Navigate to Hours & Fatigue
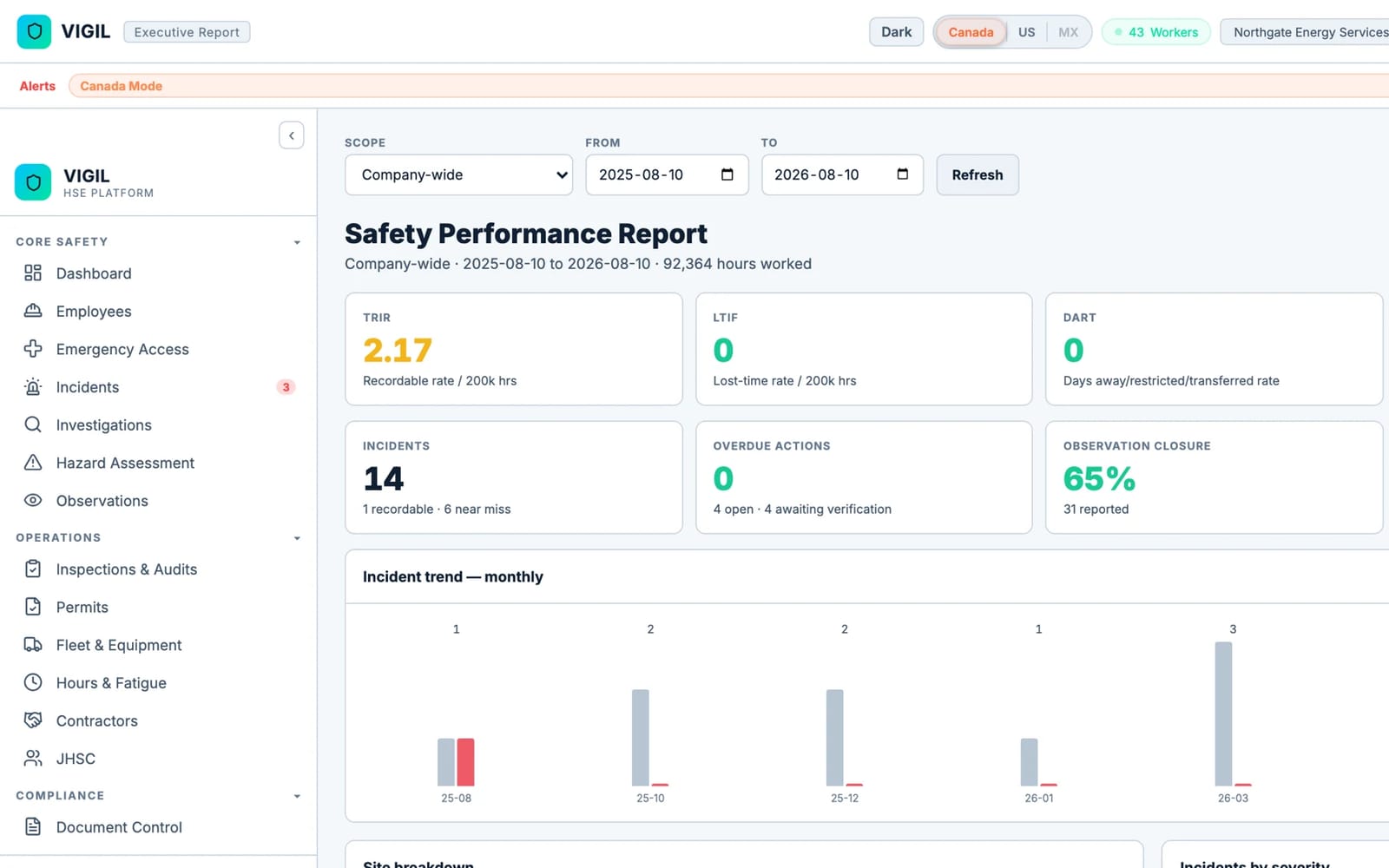Image resolution: width=1389 pixels, height=868 pixels. pyautogui.click(x=158, y=683)
